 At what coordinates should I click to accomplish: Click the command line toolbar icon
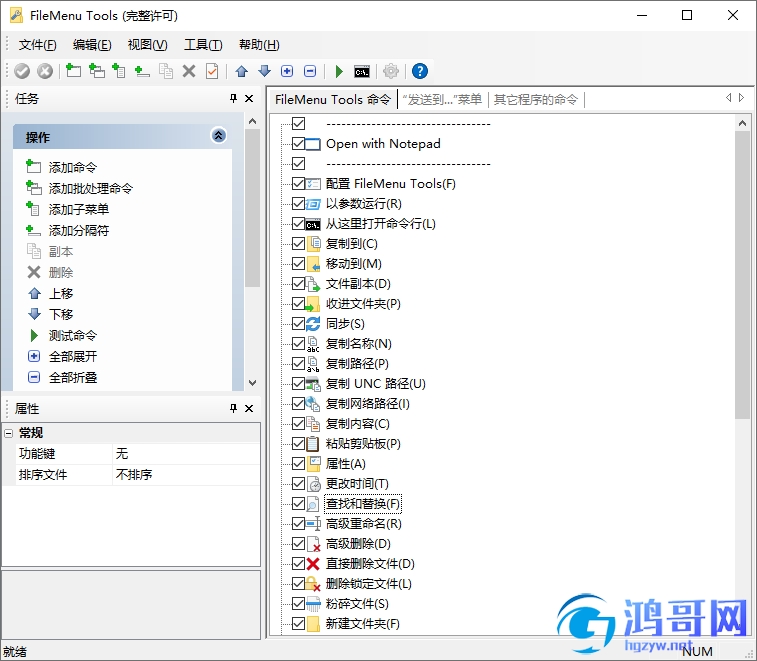[x=362, y=72]
